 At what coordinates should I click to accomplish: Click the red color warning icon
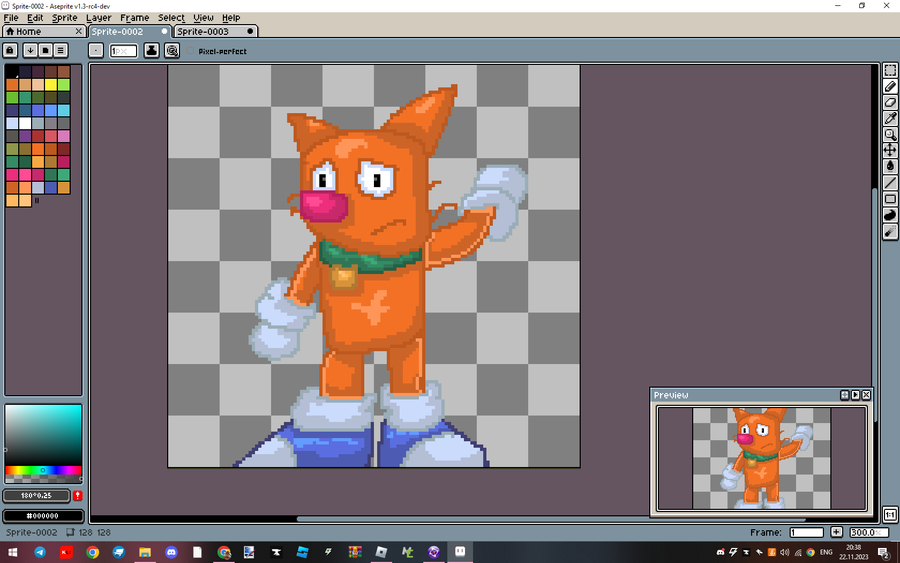click(77, 495)
